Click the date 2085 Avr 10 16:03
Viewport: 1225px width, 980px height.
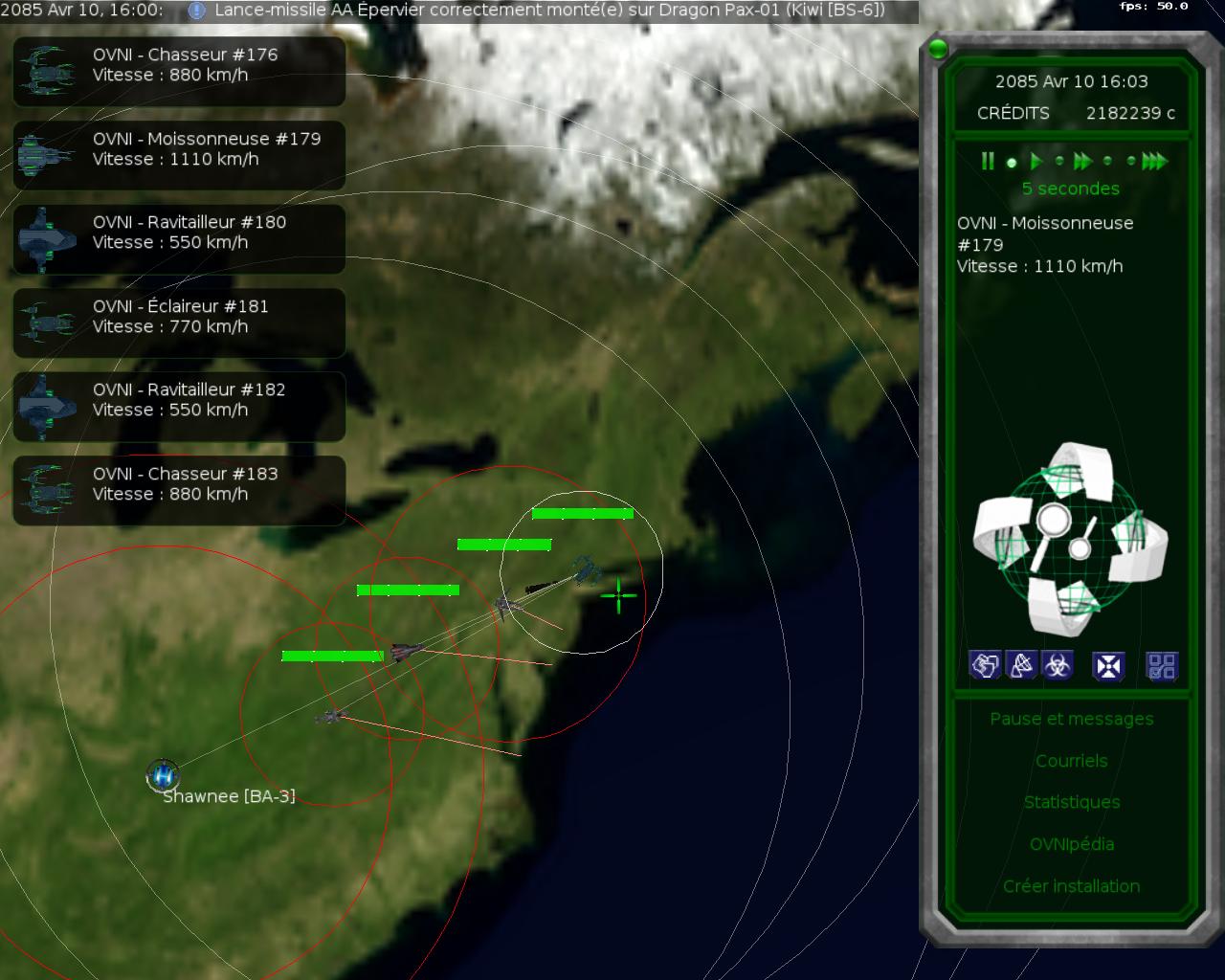(1072, 81)
